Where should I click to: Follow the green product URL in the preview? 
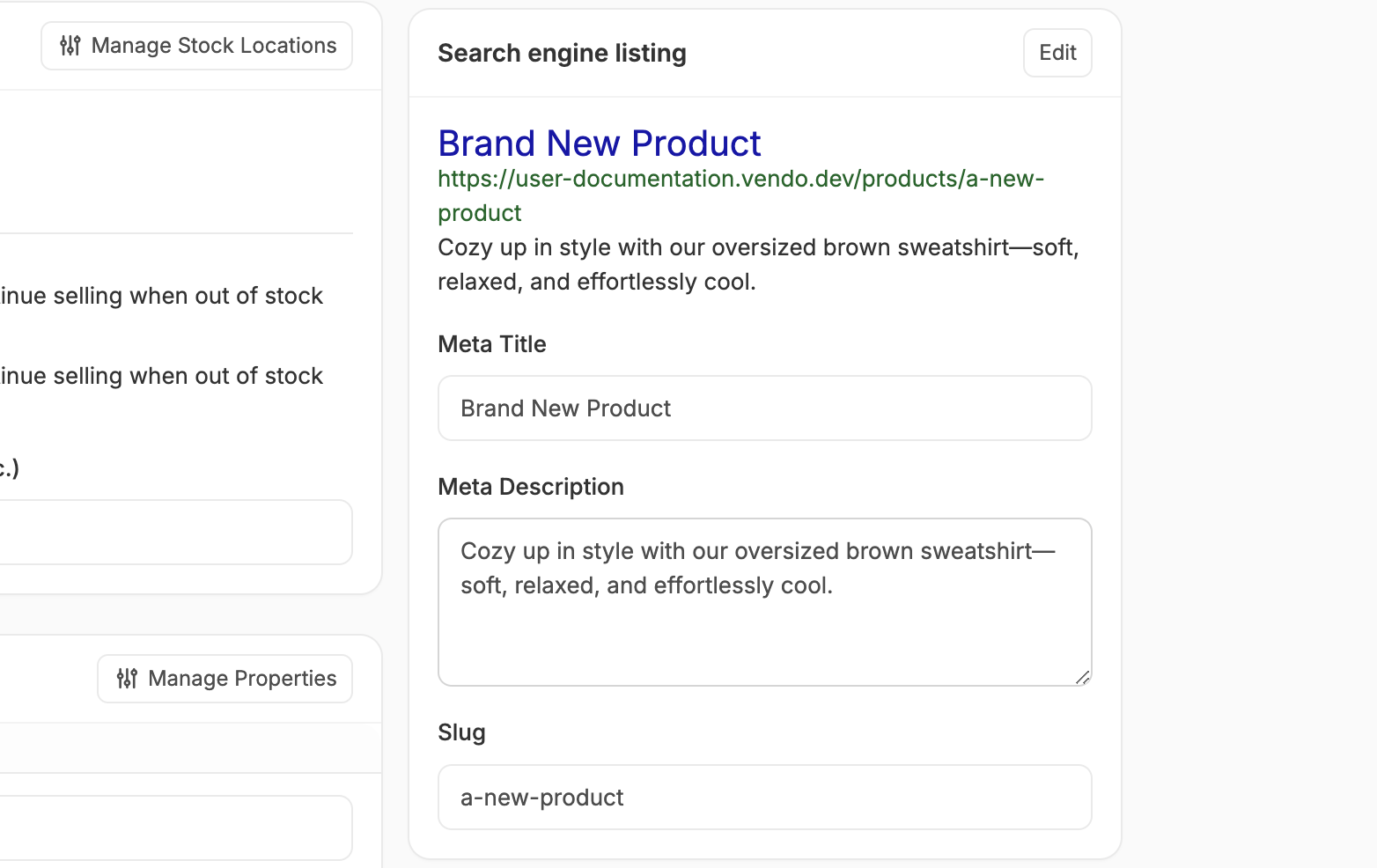pyautogui.click(x=740, y=180)
